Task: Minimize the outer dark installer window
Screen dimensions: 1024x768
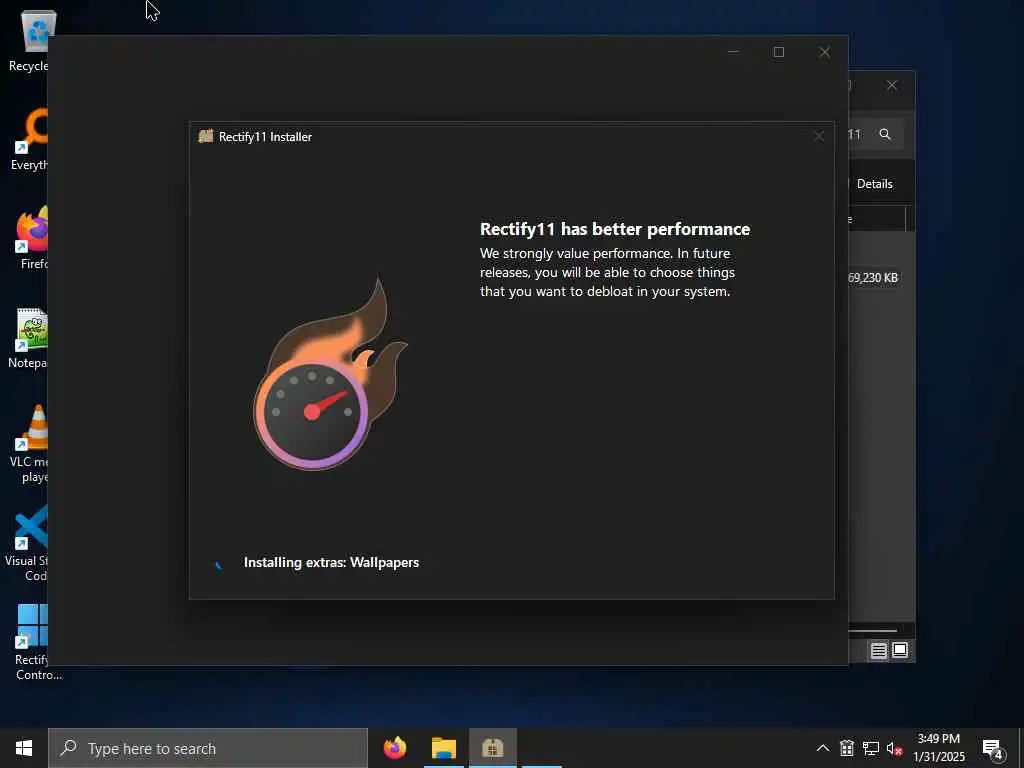Action: point(733,52)
